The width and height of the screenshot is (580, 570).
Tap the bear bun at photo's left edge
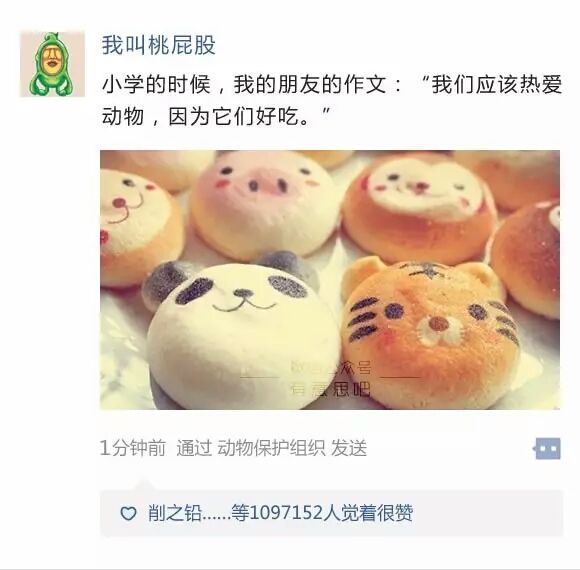point(139,227)
